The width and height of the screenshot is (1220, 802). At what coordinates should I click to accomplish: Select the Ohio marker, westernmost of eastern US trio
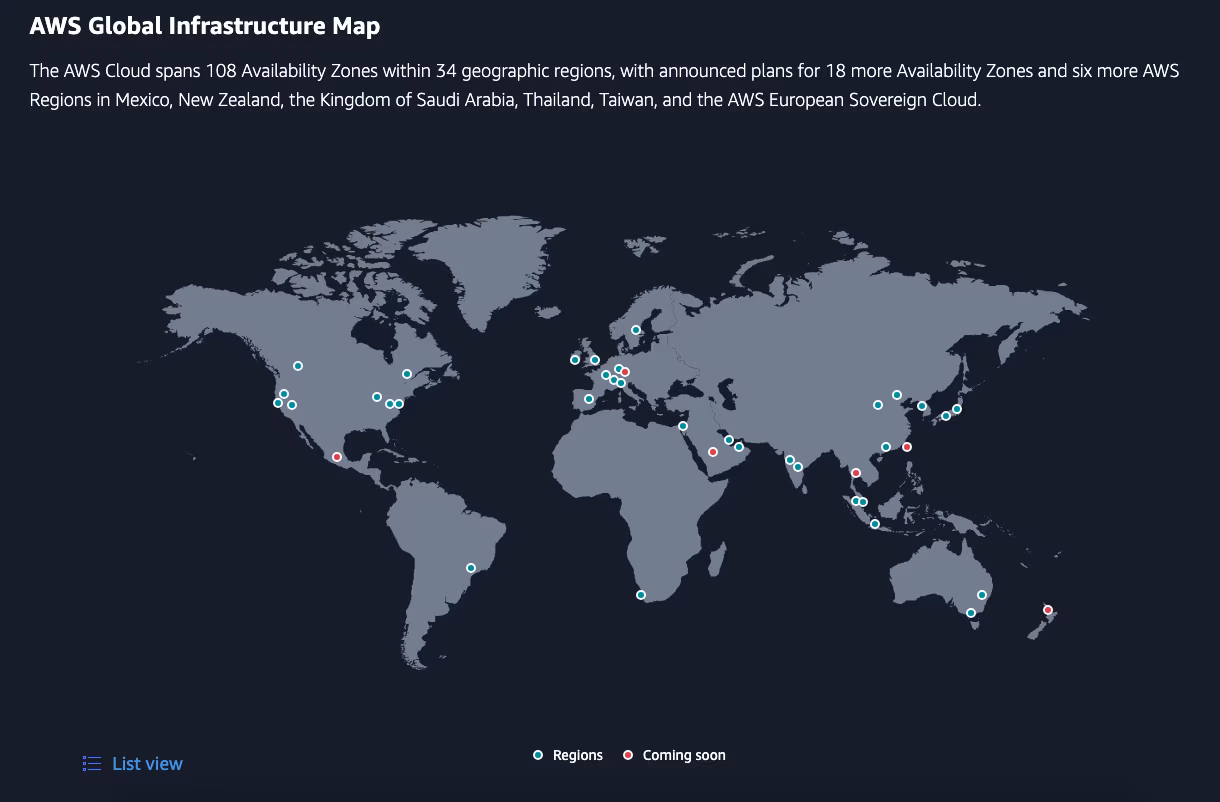(x=377, y=397)
